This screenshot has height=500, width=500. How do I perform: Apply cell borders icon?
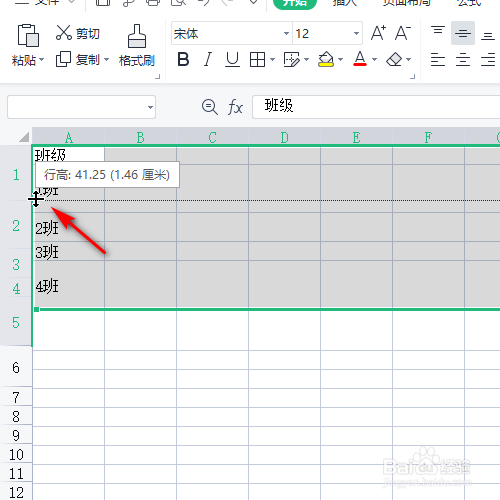257,60
